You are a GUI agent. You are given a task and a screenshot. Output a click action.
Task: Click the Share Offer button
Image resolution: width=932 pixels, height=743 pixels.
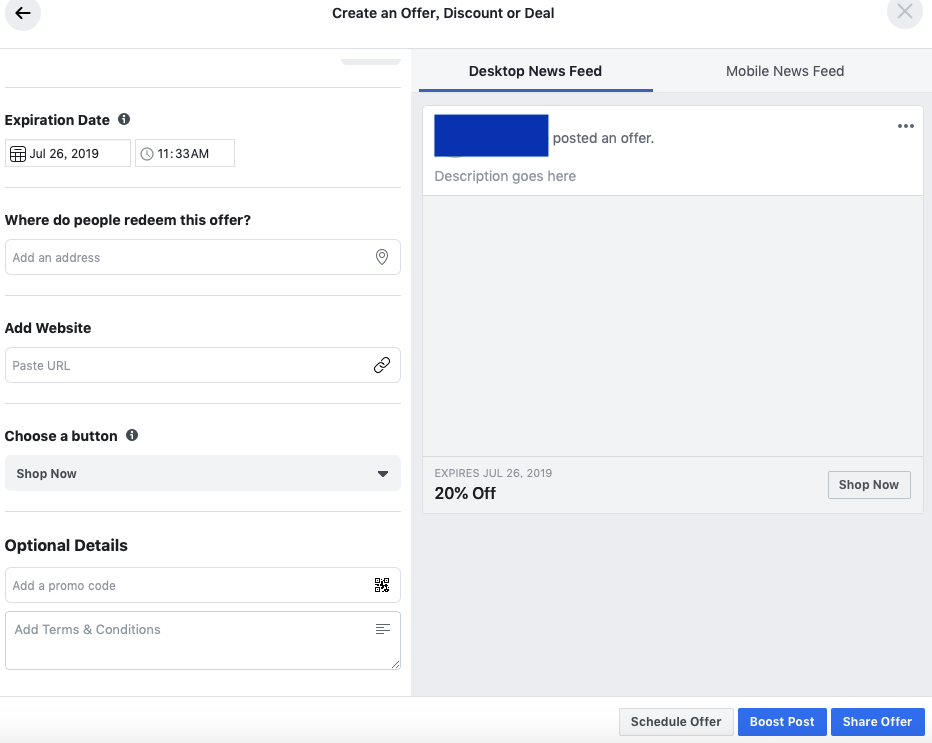pos(877,722)
